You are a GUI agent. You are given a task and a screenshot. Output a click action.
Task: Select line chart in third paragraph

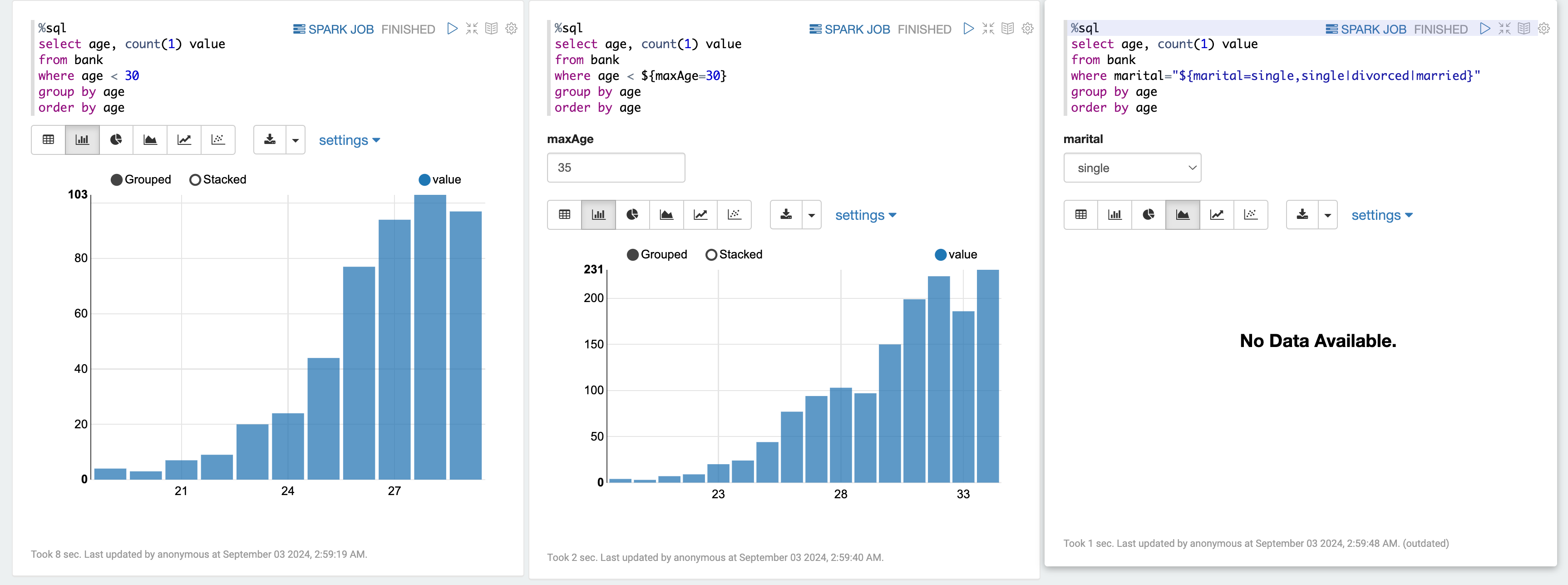point(1216,215)
